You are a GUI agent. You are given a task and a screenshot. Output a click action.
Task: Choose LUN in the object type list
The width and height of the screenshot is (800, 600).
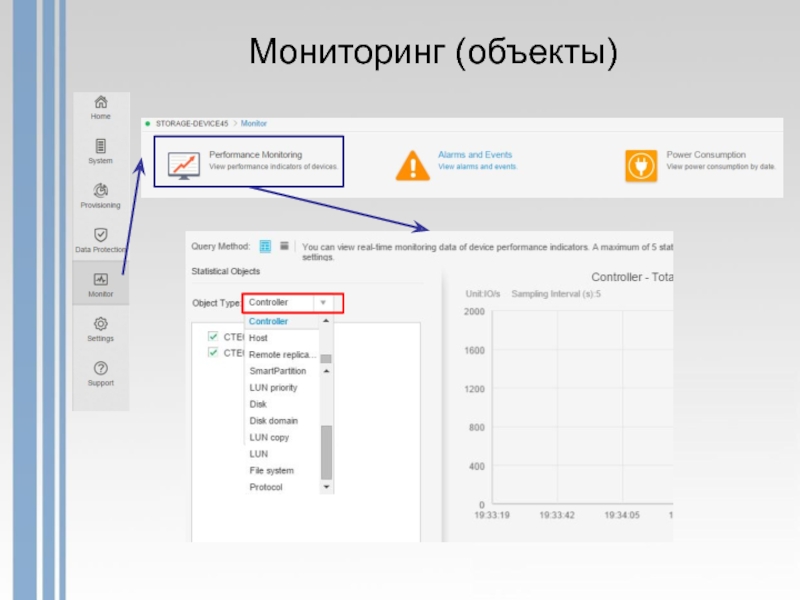pyautogui.click(x=259, y=454)
